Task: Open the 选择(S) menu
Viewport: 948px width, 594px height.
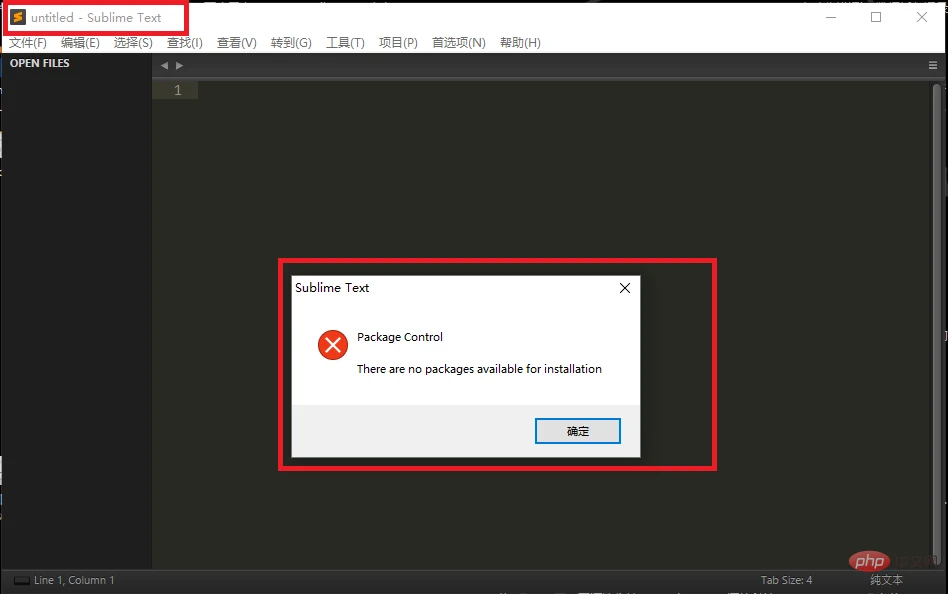Action: pos(133,43)
